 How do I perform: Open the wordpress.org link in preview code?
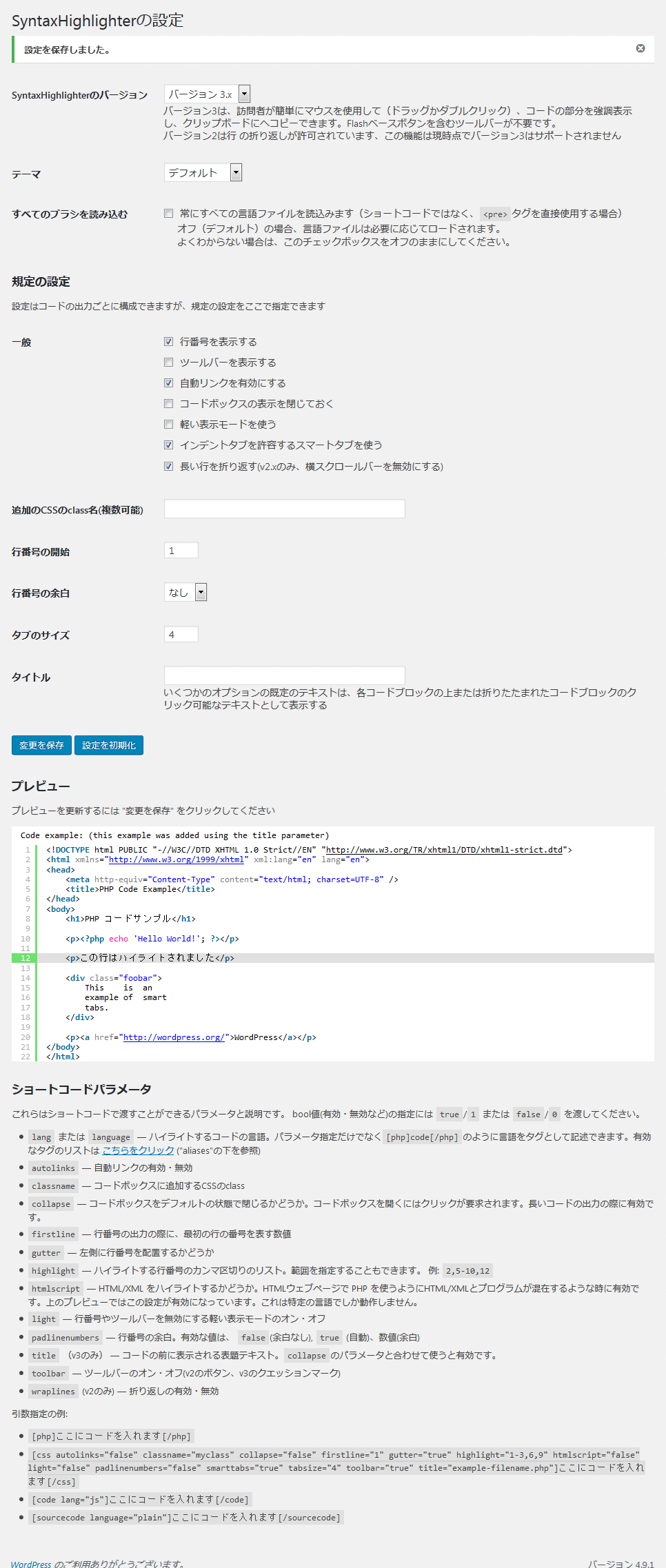(x=174, y=1037)
